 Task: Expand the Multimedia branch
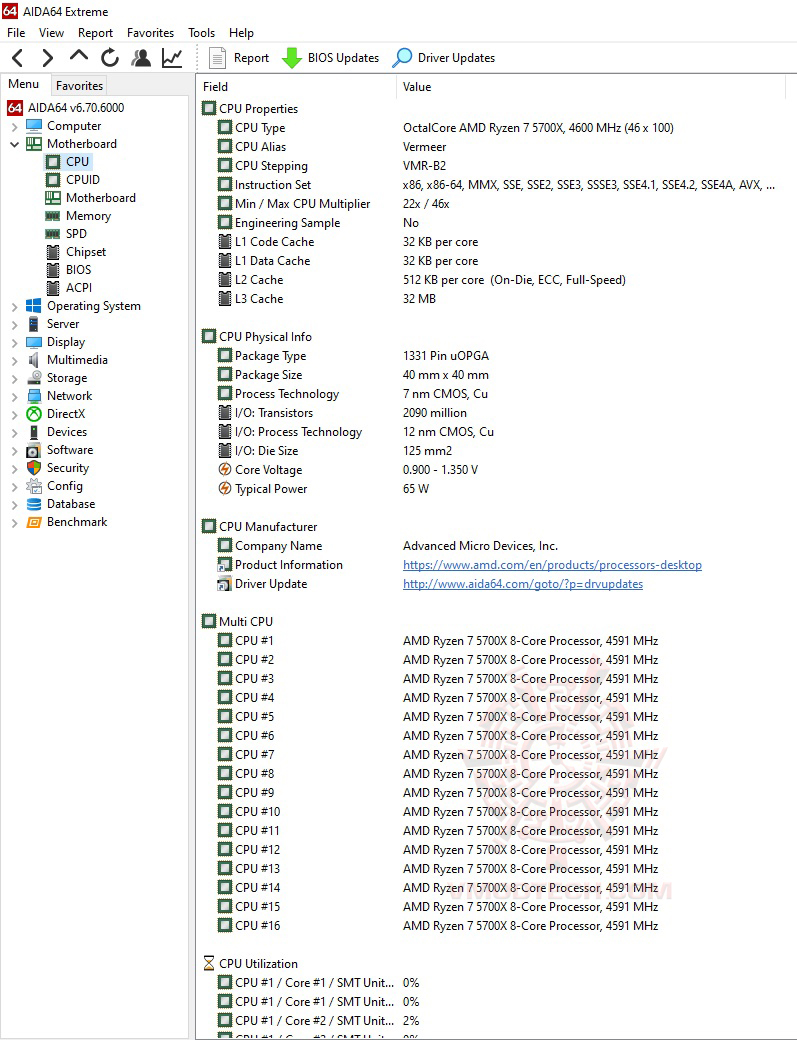pos(15,360)
